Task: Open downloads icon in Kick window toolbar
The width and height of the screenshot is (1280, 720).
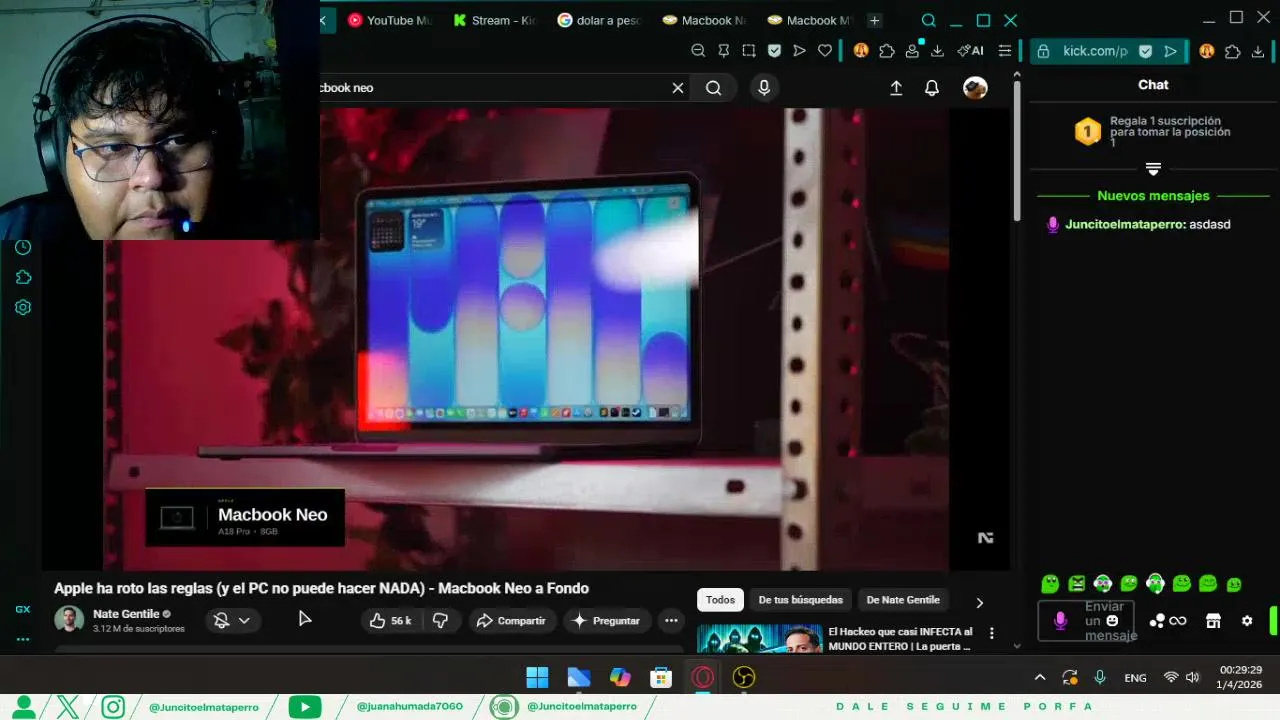Action: coord(1258,51)
